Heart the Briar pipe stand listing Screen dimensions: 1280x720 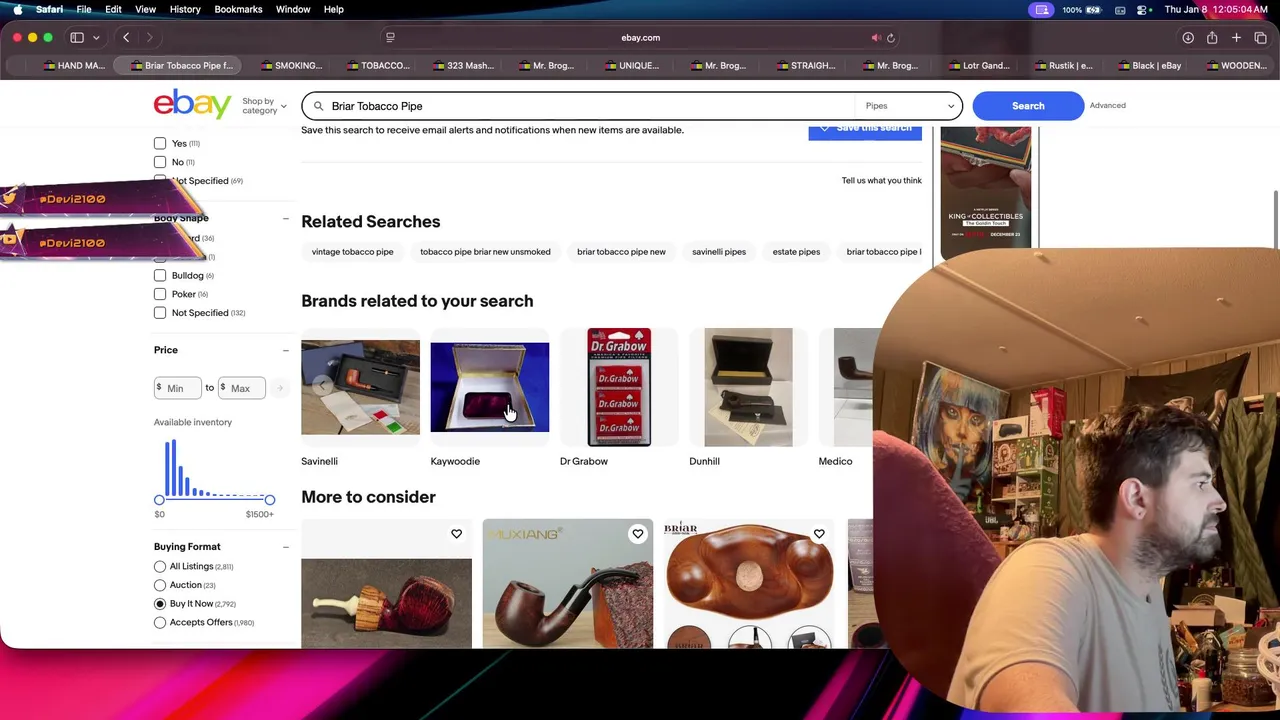click(818, 534)
